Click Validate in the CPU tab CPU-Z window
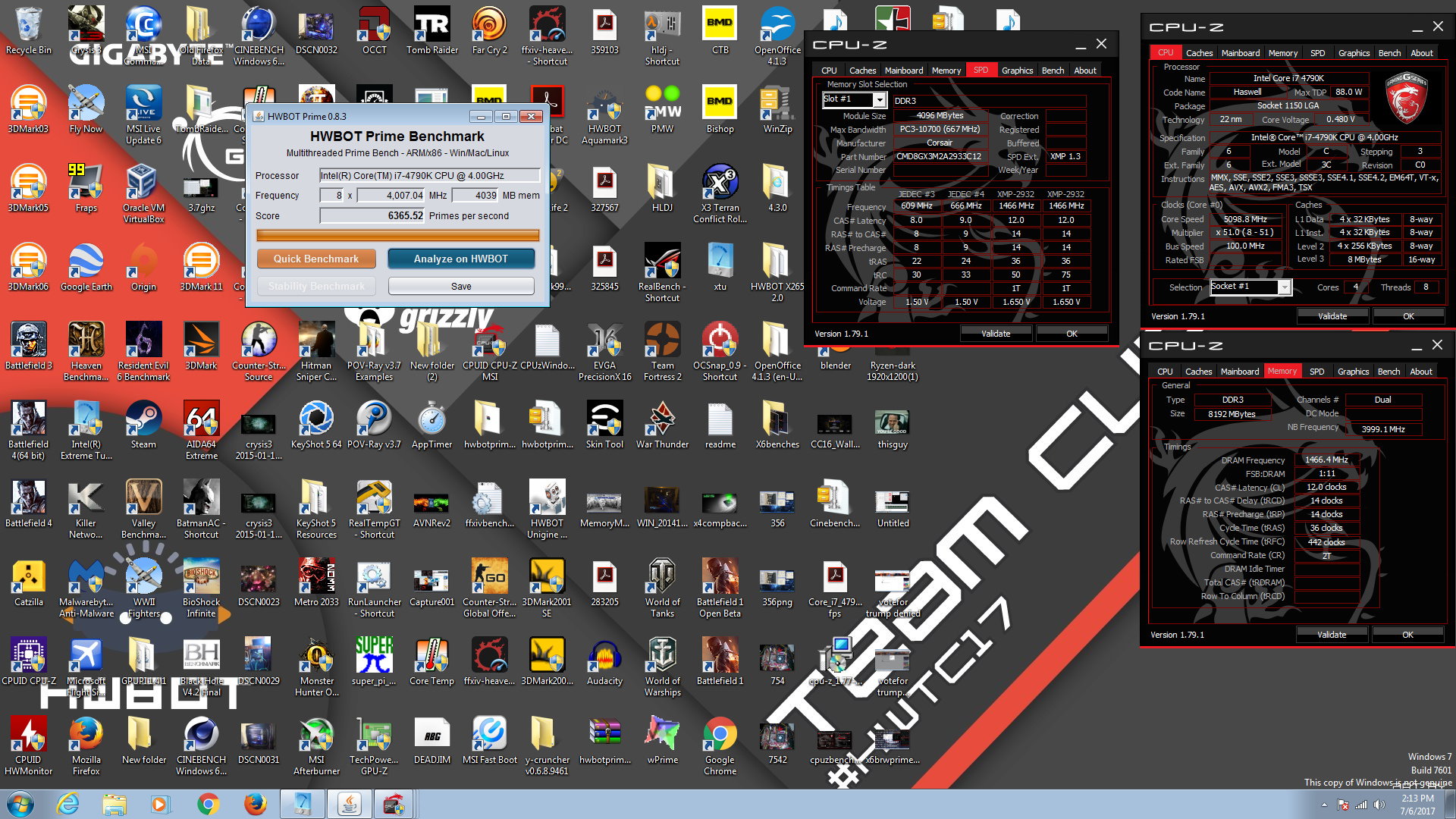The width and height of the screenshot is (1456, 819). [1332, 316]
